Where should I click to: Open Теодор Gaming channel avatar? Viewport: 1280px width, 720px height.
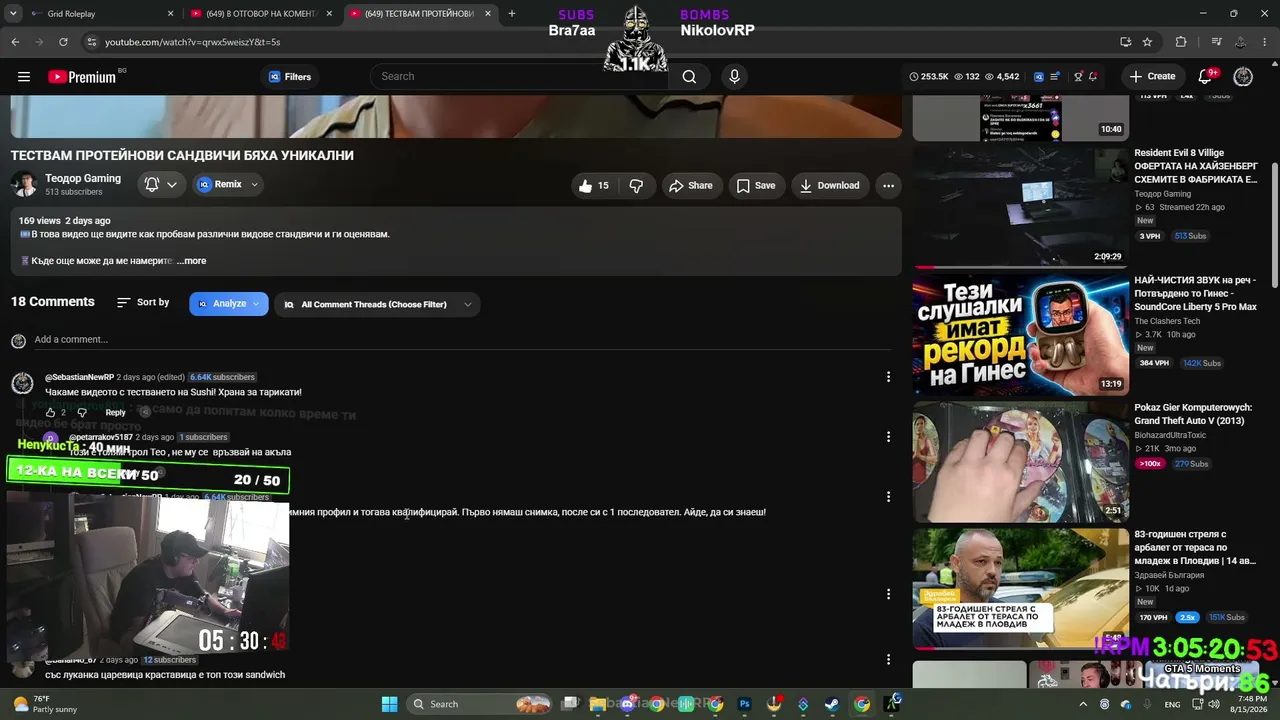pos(24,184)
